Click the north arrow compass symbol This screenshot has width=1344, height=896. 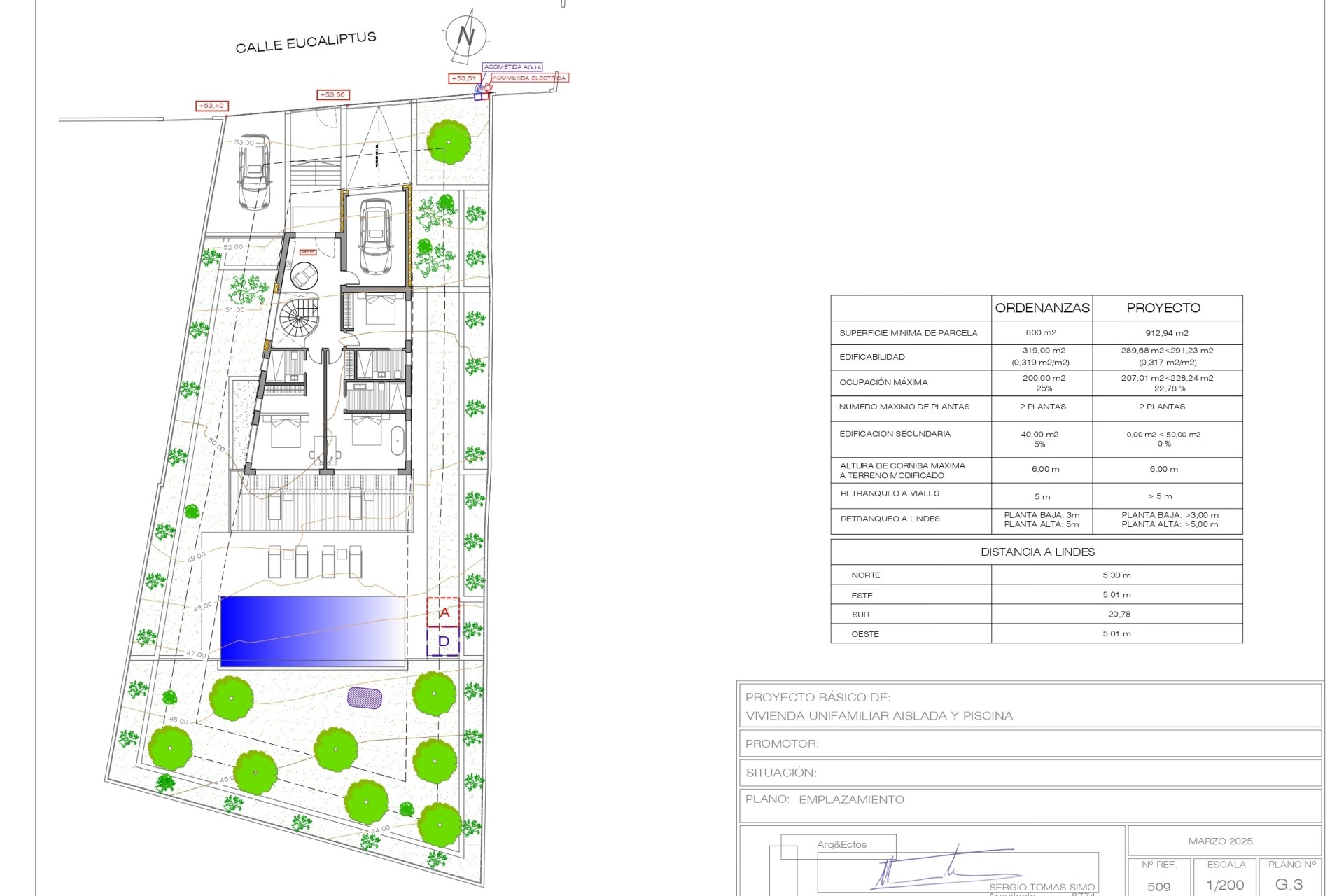tap(465, 35)
